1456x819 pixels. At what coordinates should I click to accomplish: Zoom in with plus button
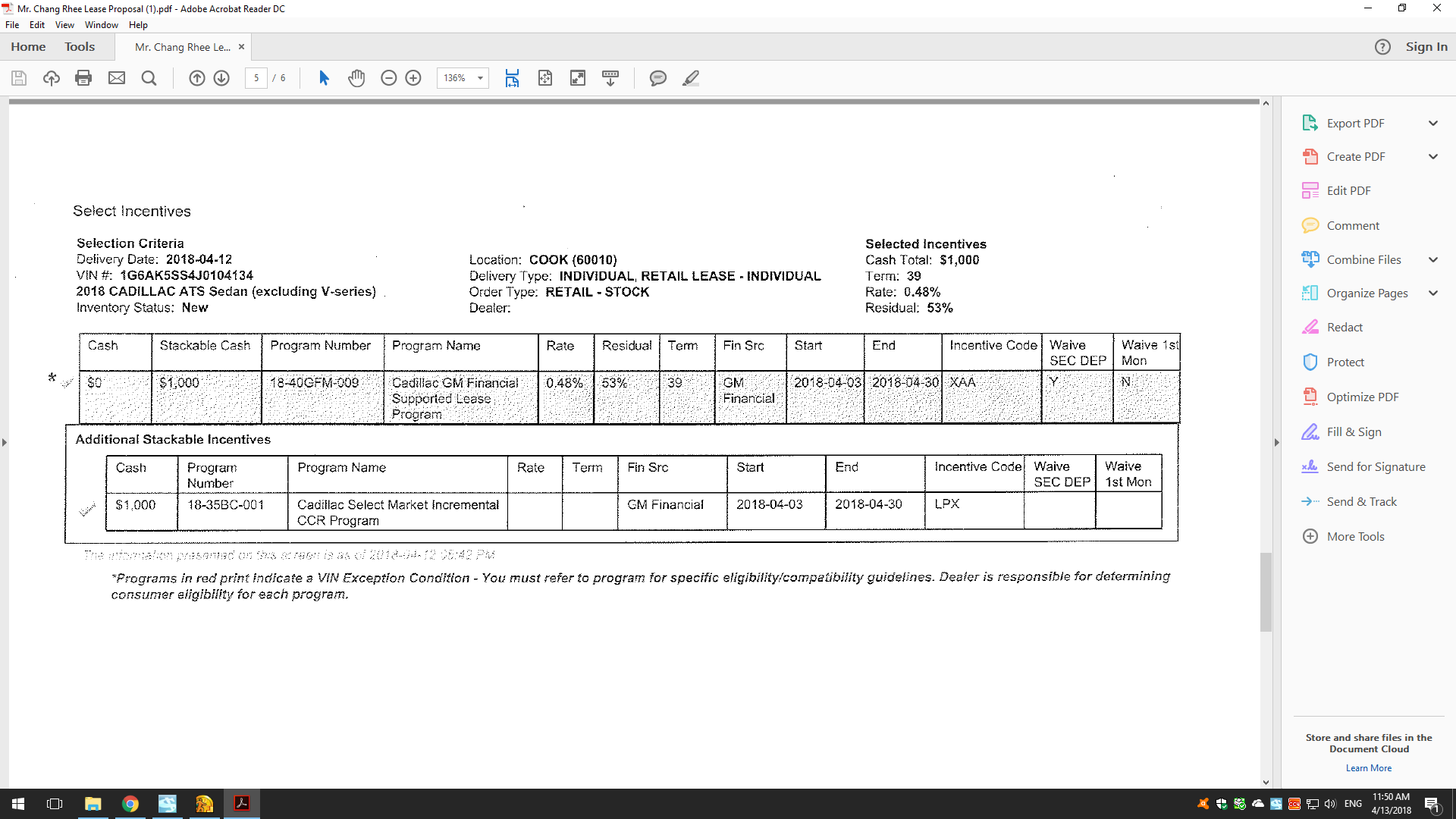pos(413,78)
